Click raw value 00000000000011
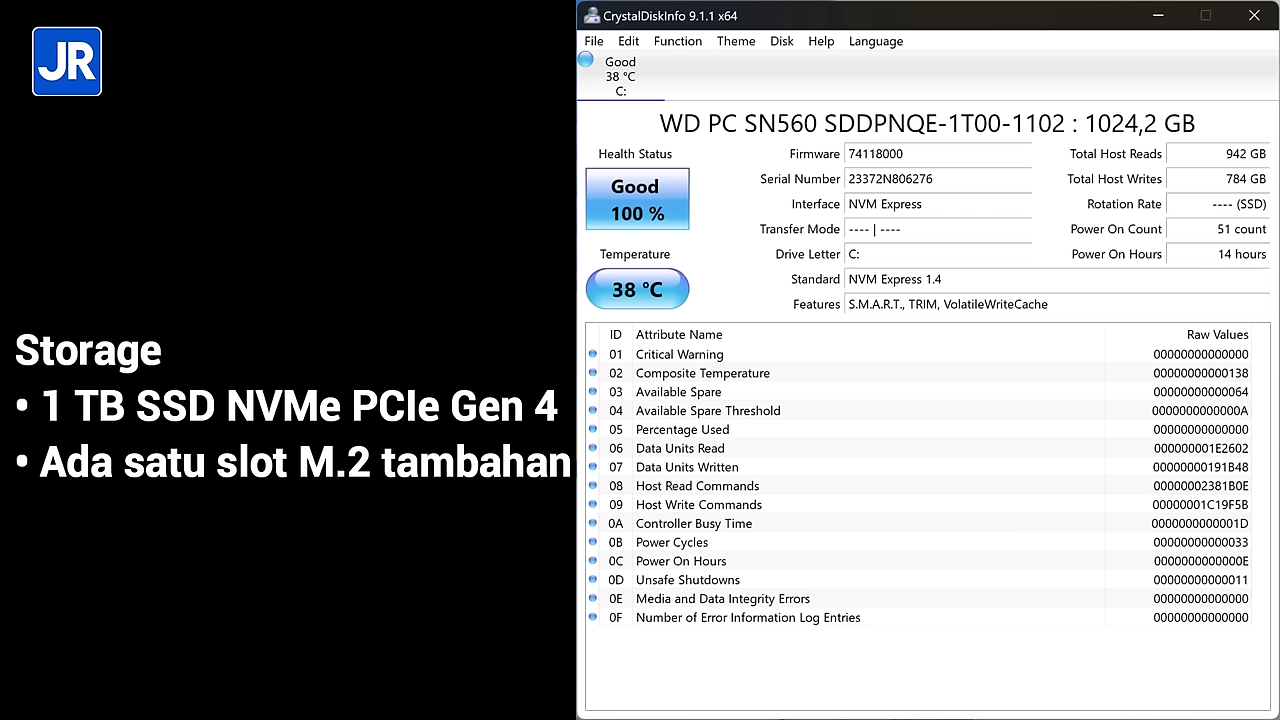The image size is (1280, 720). pos(1201,580)
